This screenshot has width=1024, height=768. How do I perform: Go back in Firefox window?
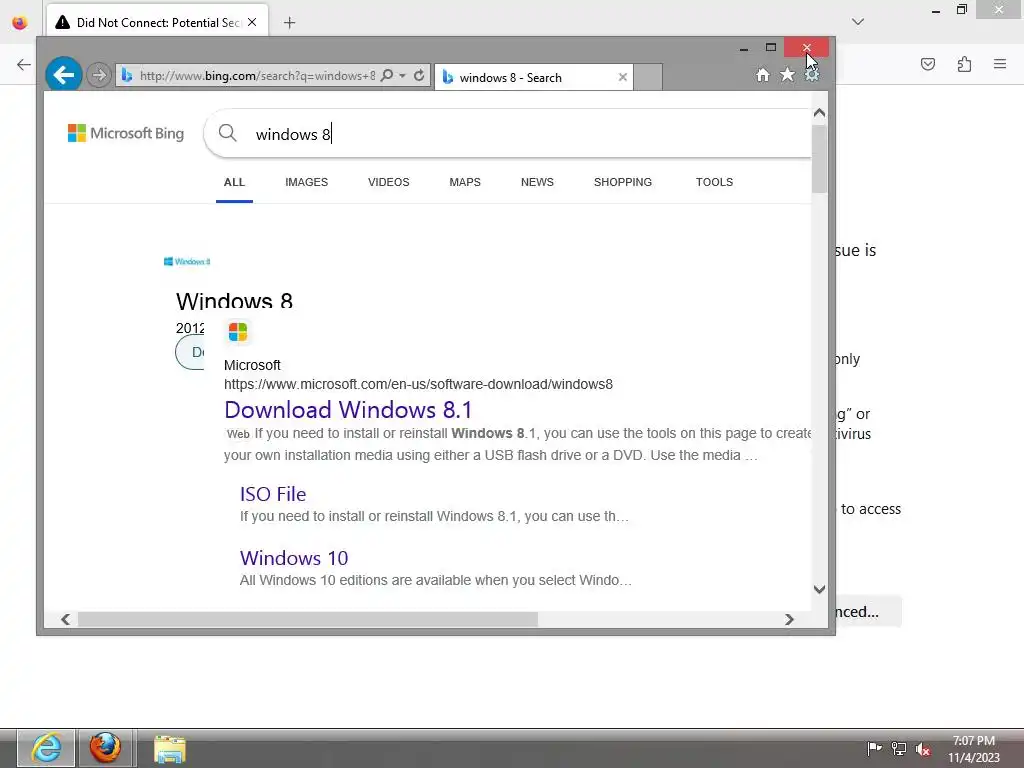click(24, 64)
